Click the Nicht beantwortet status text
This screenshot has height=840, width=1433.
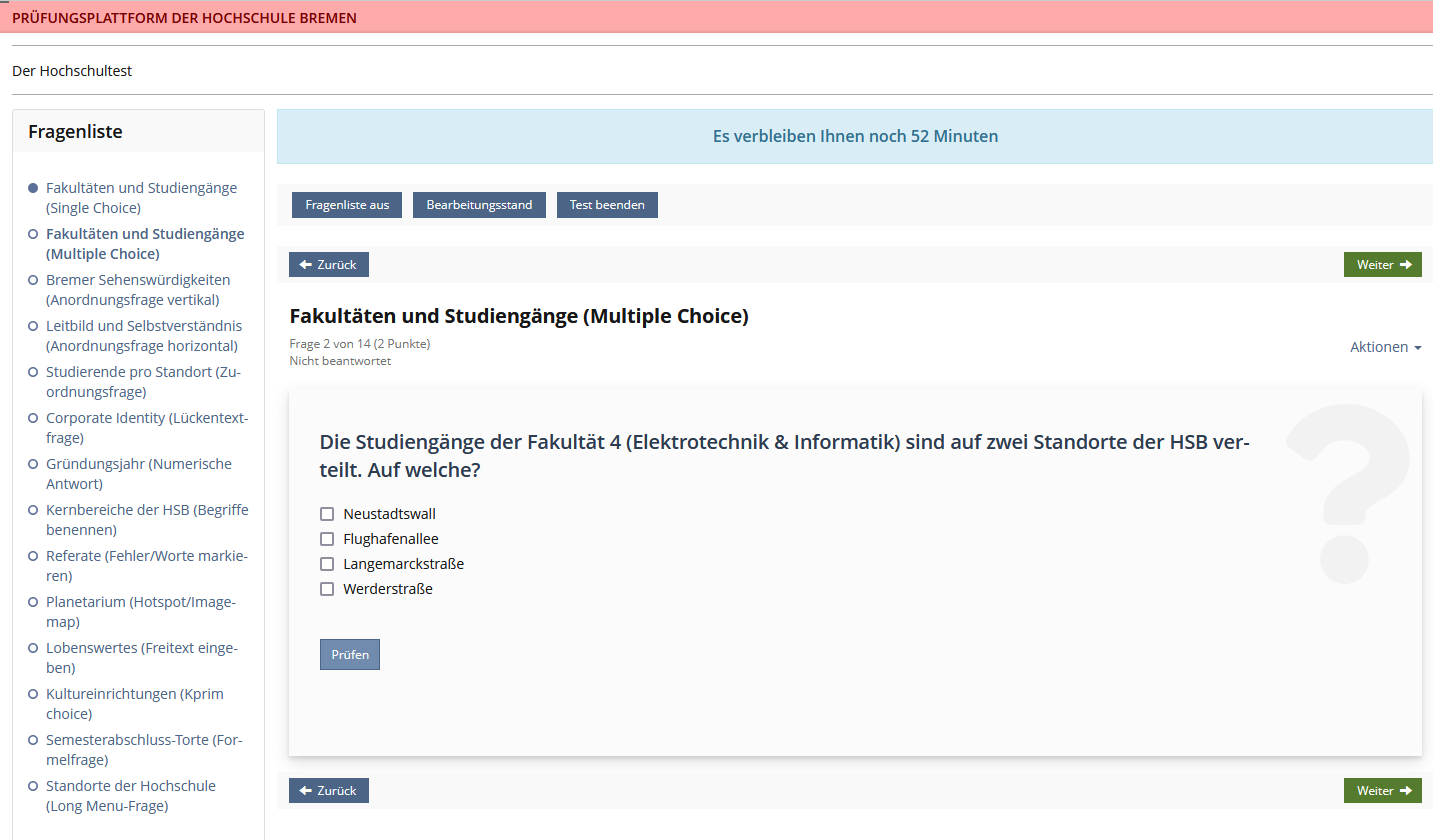(340, 361)
